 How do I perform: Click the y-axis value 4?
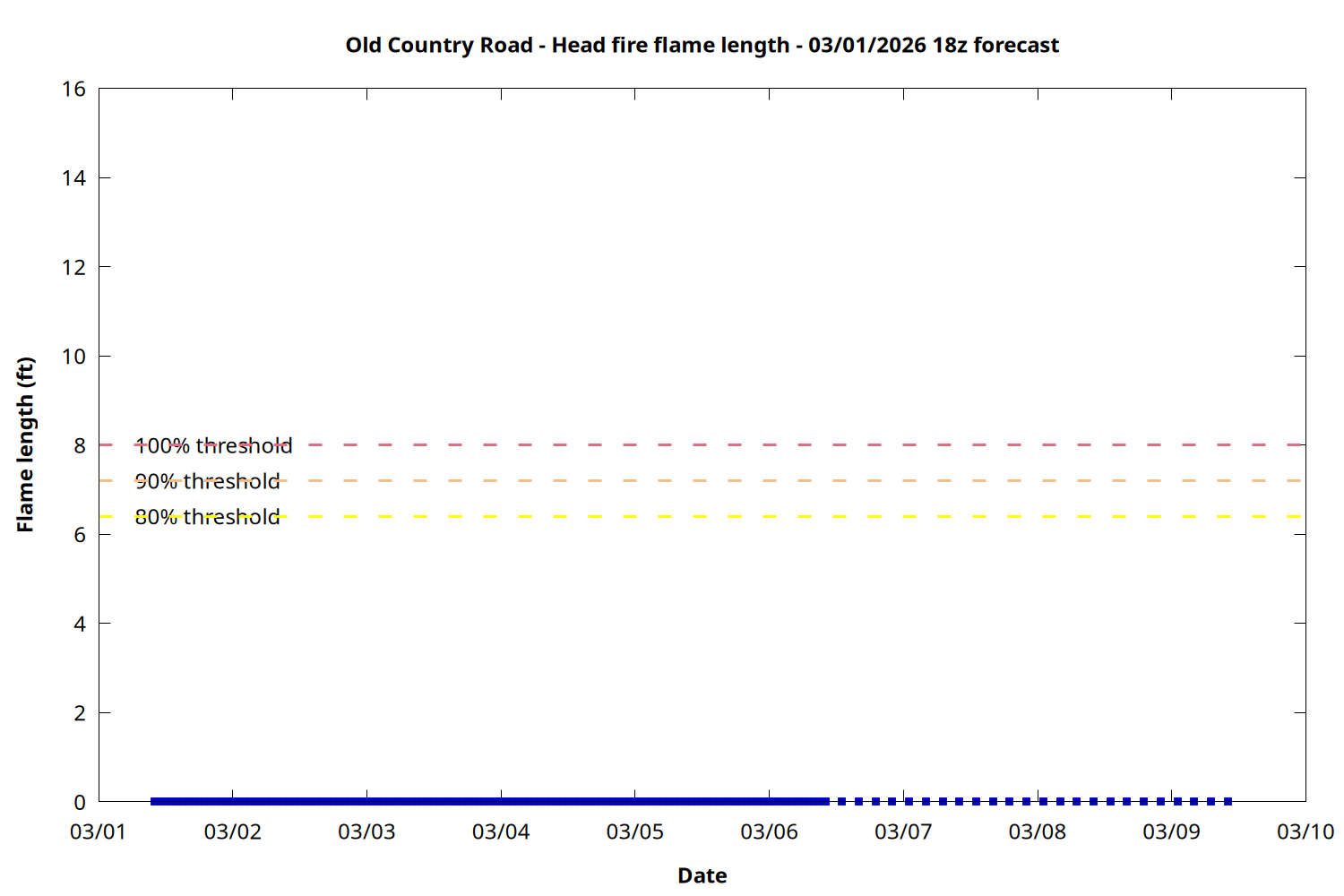tap(80, 624)
